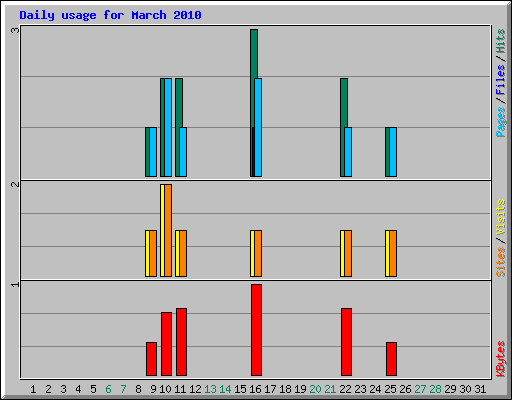Image resolution: width=512 pixels, height=400 pixels.
Task: Click day label "30" on the x-axis
Action: (465, 389)
